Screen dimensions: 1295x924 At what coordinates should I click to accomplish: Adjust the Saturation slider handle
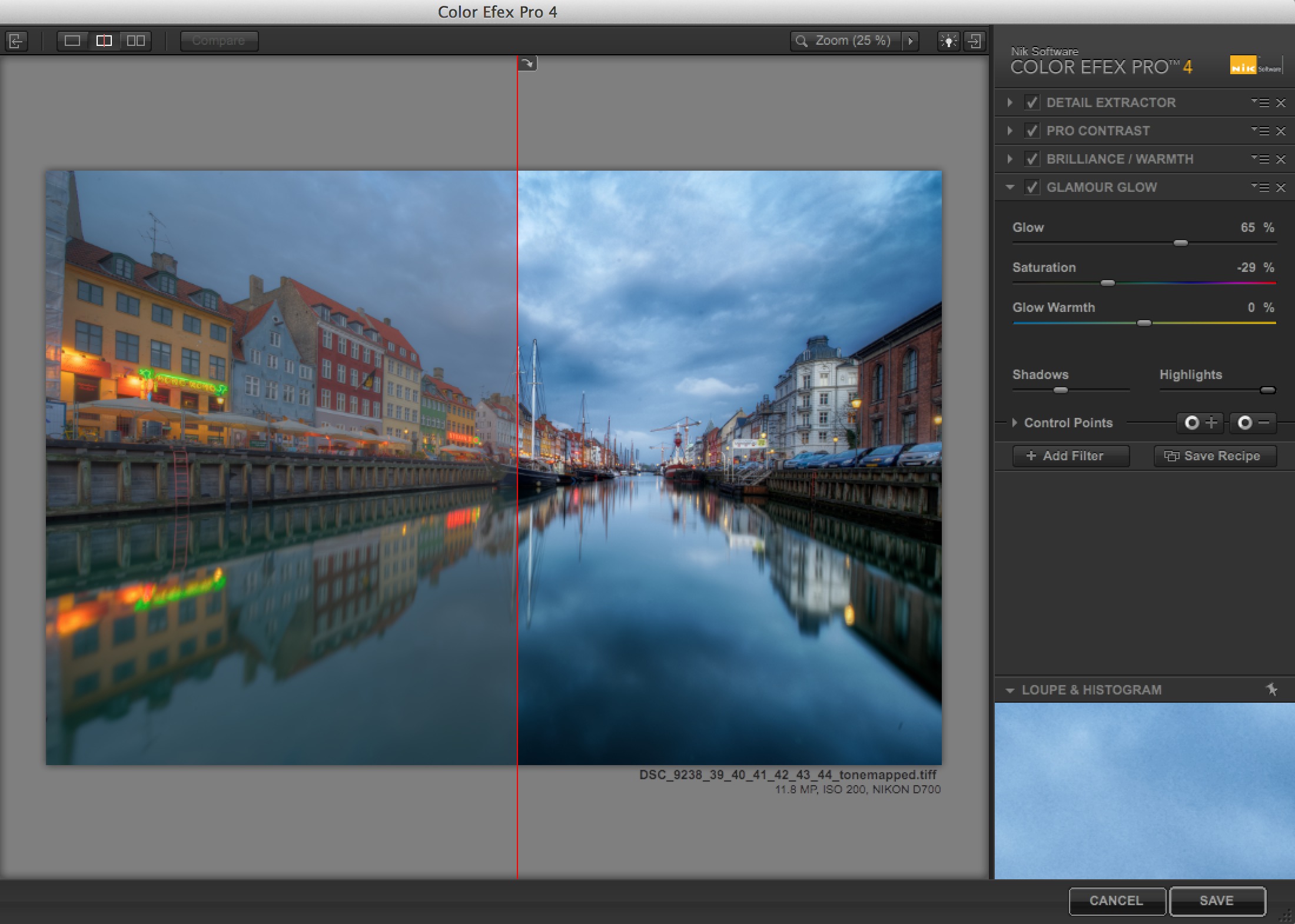click(x=1107, y=283)
